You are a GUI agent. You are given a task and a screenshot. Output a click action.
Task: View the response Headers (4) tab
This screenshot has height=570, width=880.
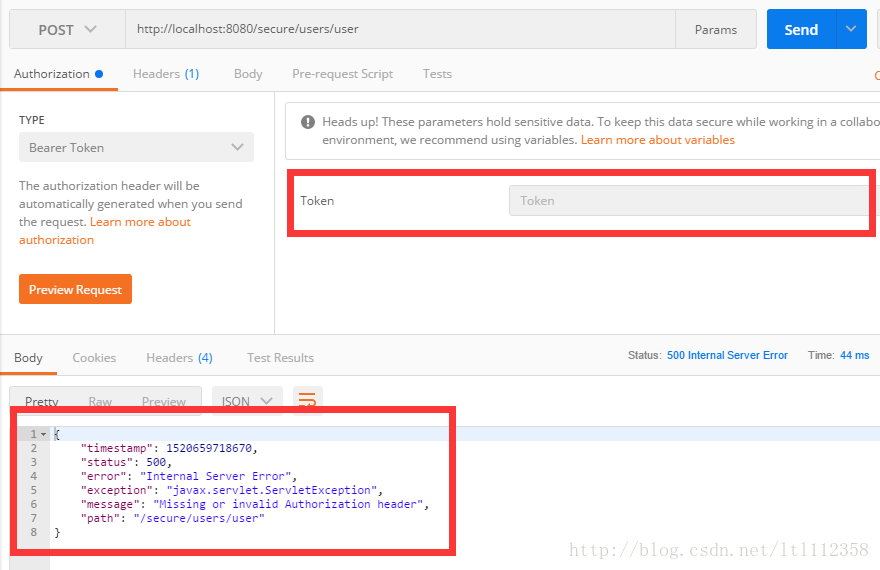179,358
